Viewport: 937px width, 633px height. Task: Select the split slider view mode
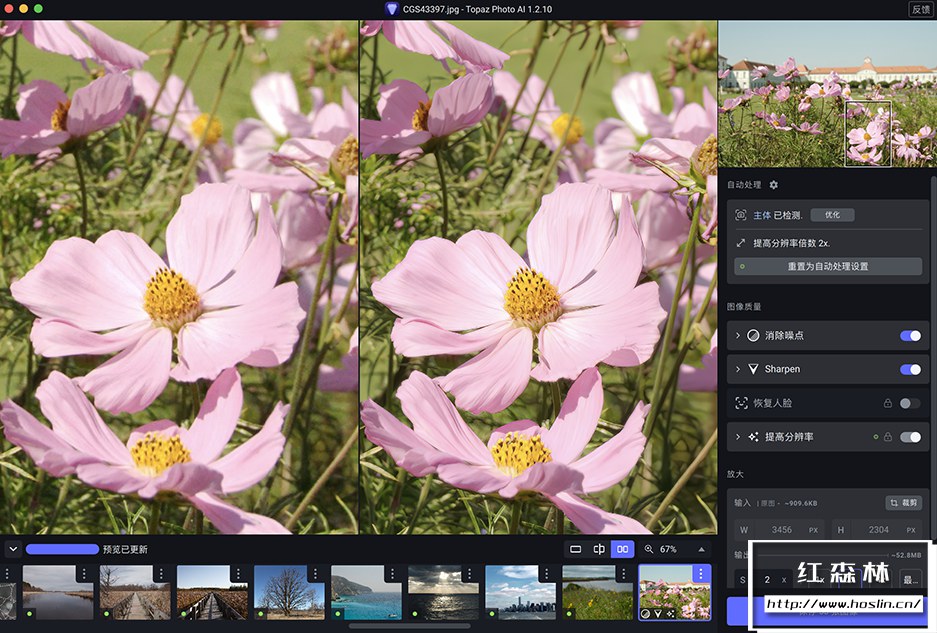(599, 549)
